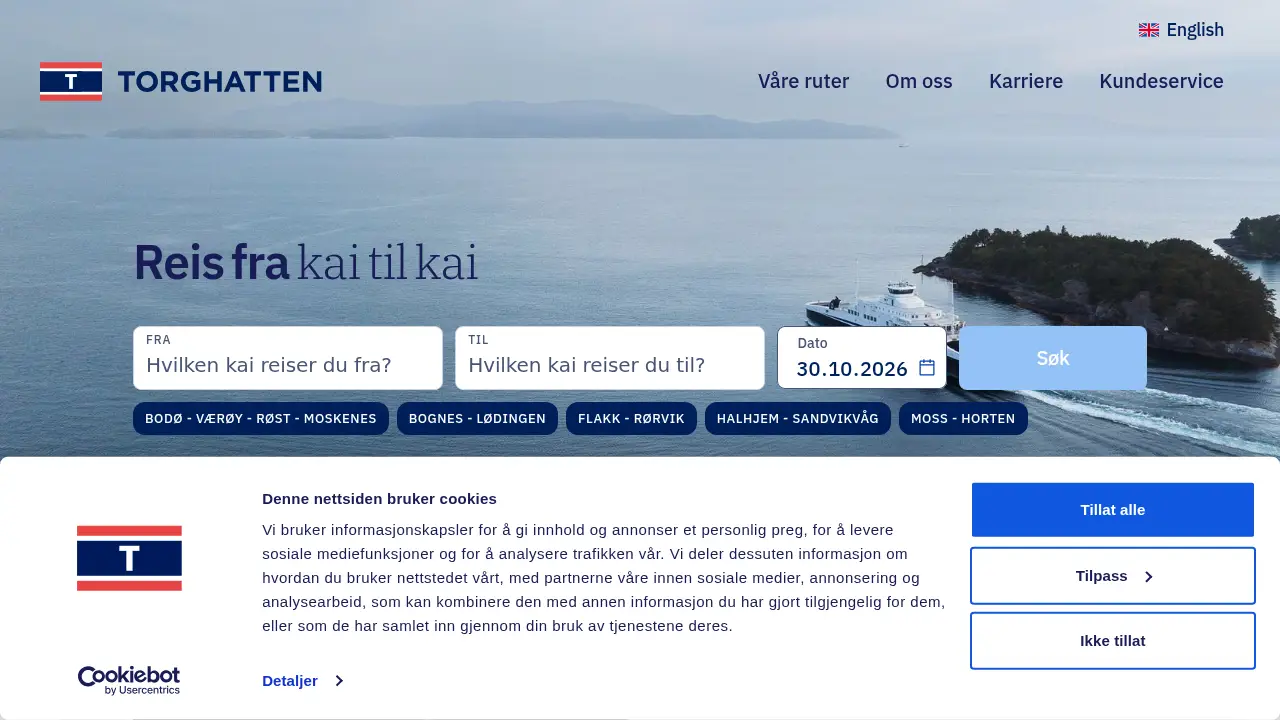
Task: Choose the Bognes - Lødingen route
Action: (477, 419)
